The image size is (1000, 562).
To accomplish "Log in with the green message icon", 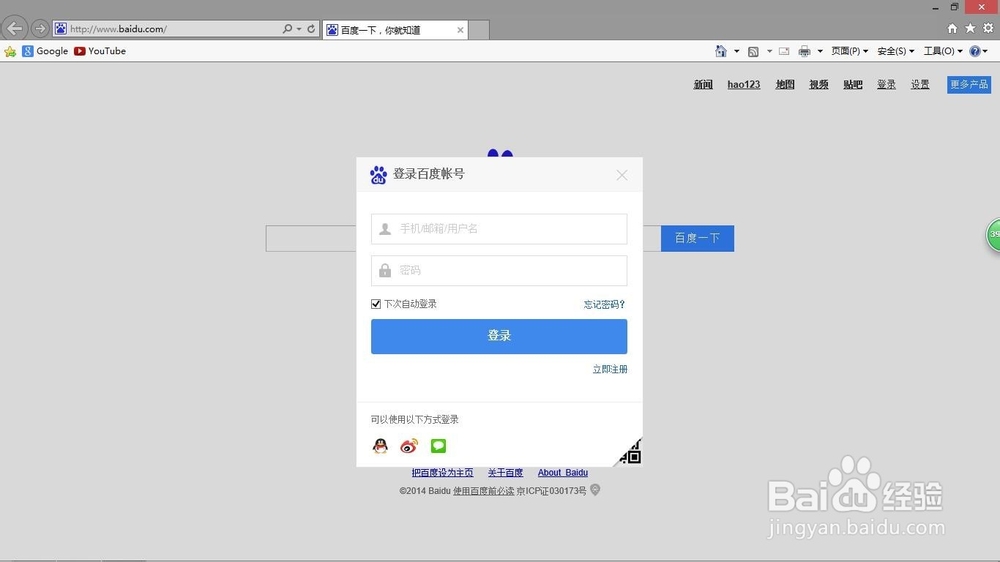I will (x=438, y=446).
